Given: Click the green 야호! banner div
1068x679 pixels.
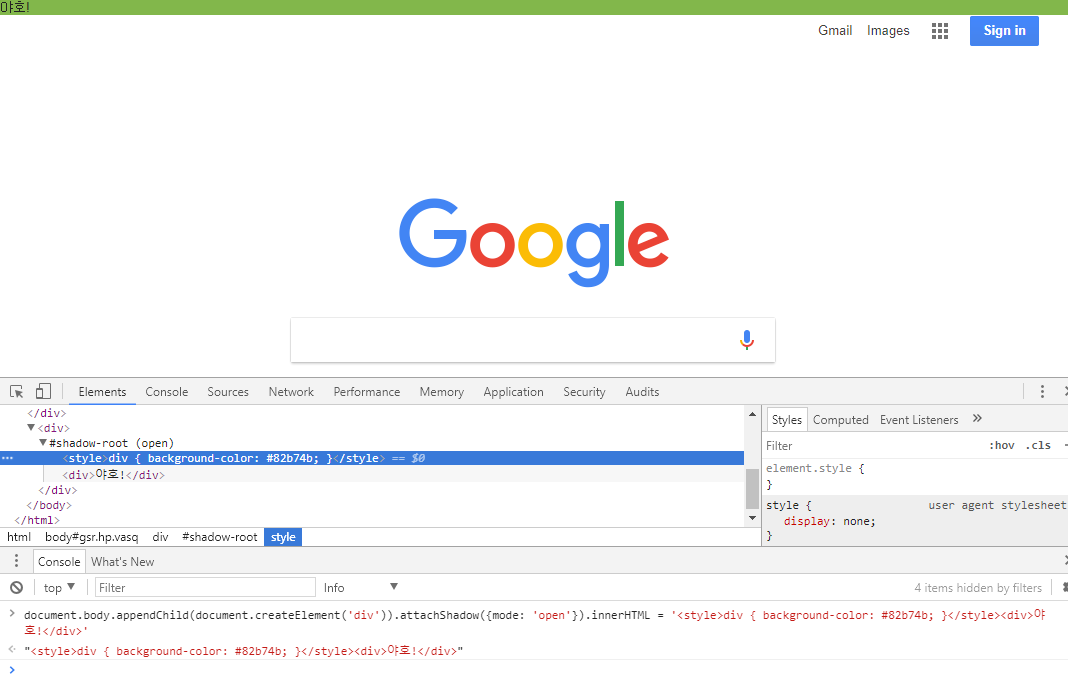Looking at the screenshot, I should [x=534, y=7].
